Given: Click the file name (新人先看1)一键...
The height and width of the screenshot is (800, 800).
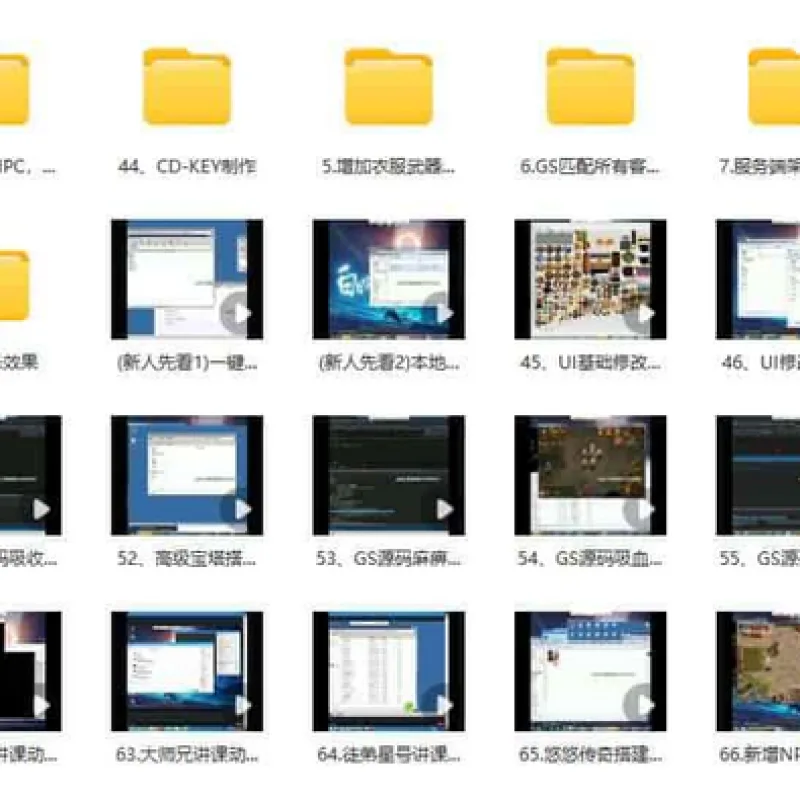Looking at the screenshot, I should (x=187, y=363).
